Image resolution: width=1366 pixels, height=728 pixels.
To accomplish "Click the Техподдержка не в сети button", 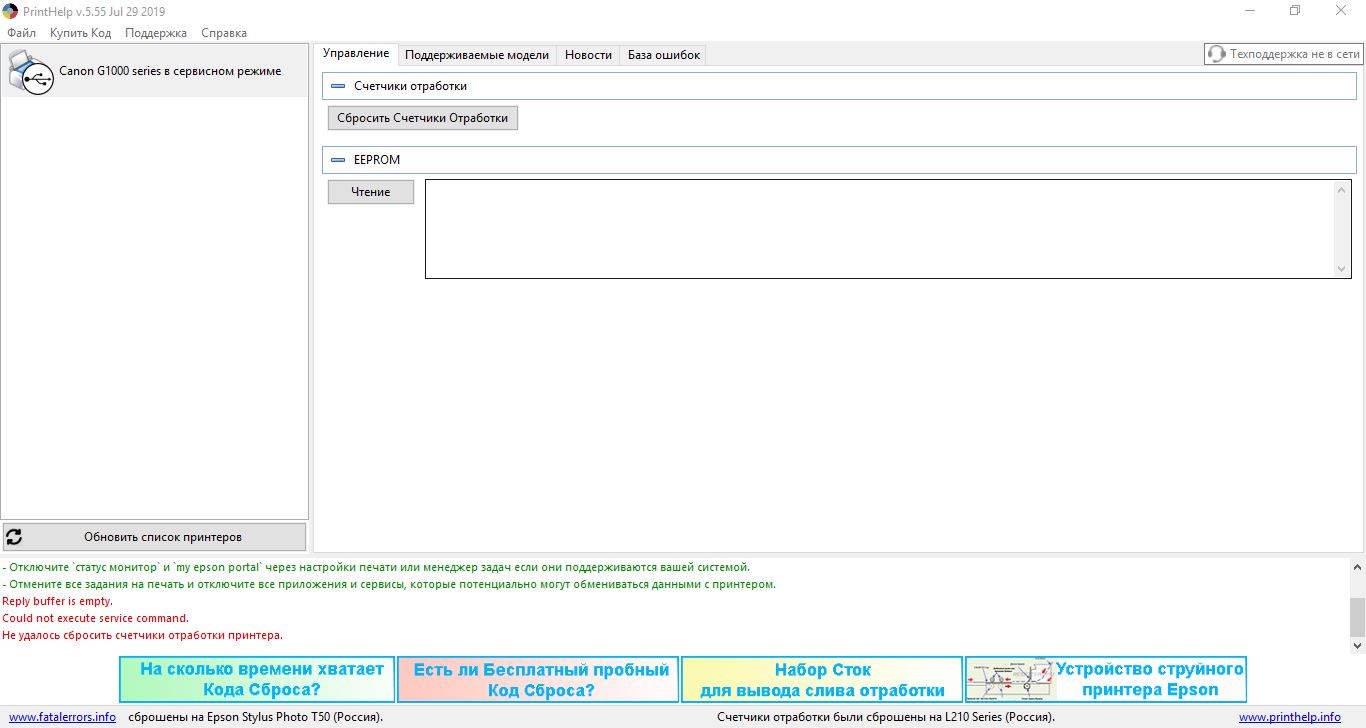I will pyautogui.click(x=1284, y=54).
